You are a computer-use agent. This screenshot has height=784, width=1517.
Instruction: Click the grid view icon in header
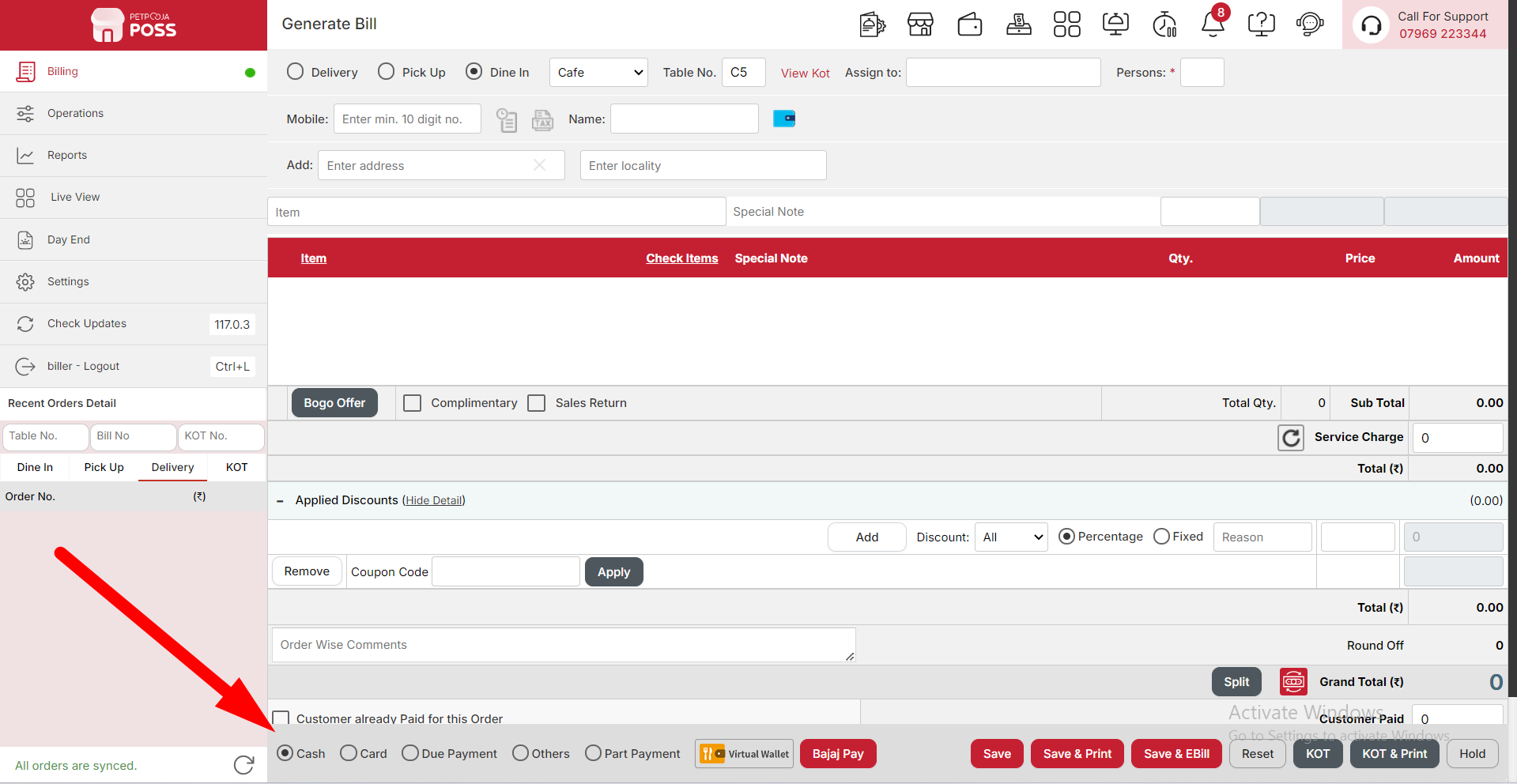1067,24
